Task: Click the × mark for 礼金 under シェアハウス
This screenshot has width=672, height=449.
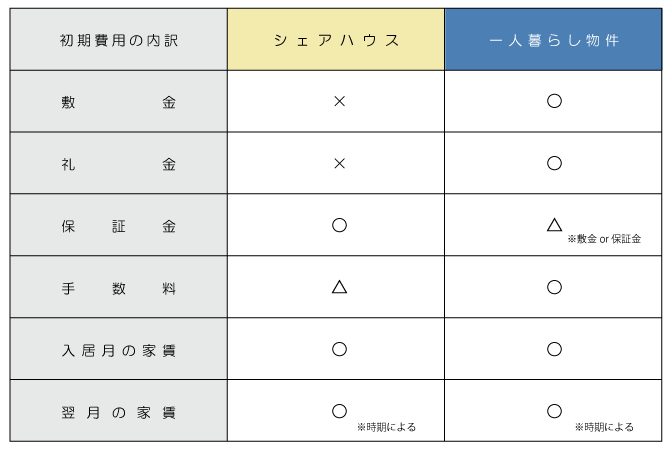Action: pyautogui.click(x=339, y=163)
